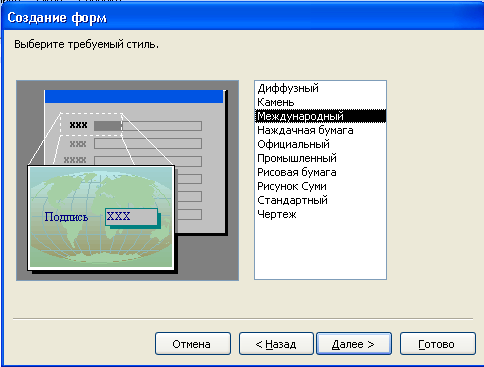Finish the wizard with Готово
The width and height of the screenshot is (484, 367).
click(438, 343)
